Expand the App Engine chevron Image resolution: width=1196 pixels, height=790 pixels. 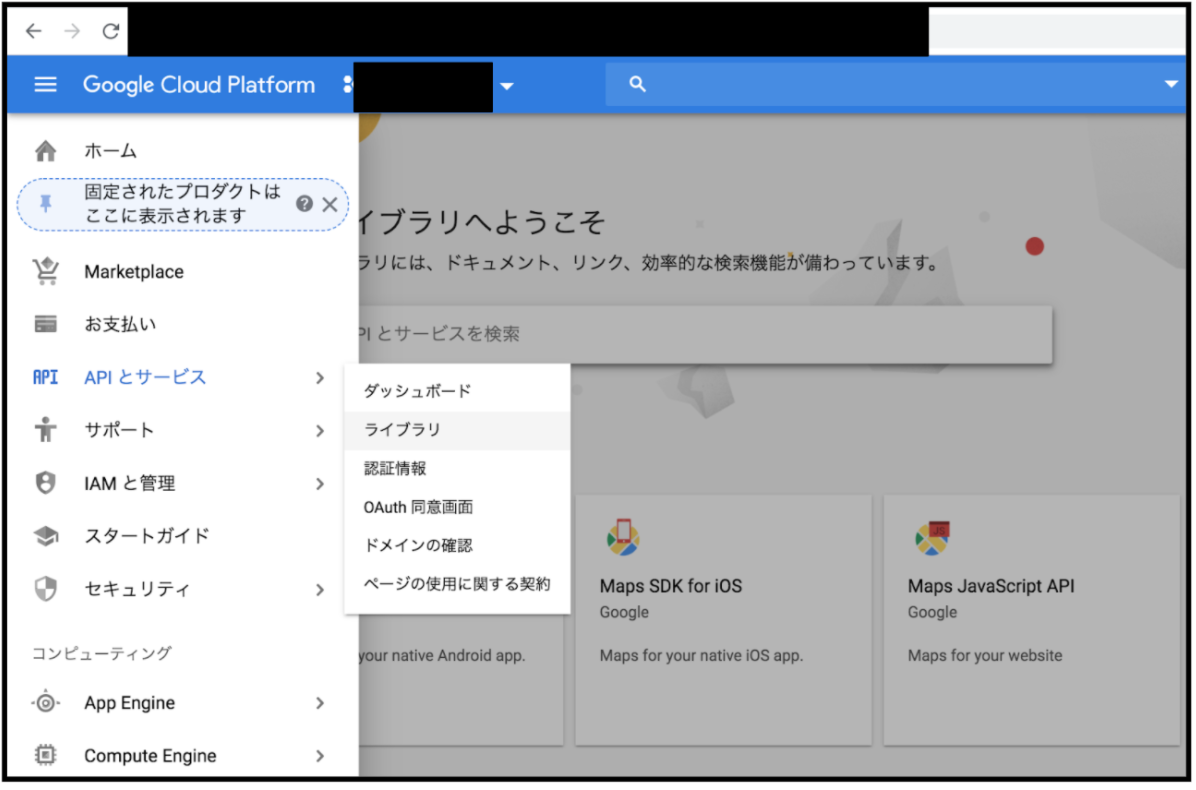[320, 705]
